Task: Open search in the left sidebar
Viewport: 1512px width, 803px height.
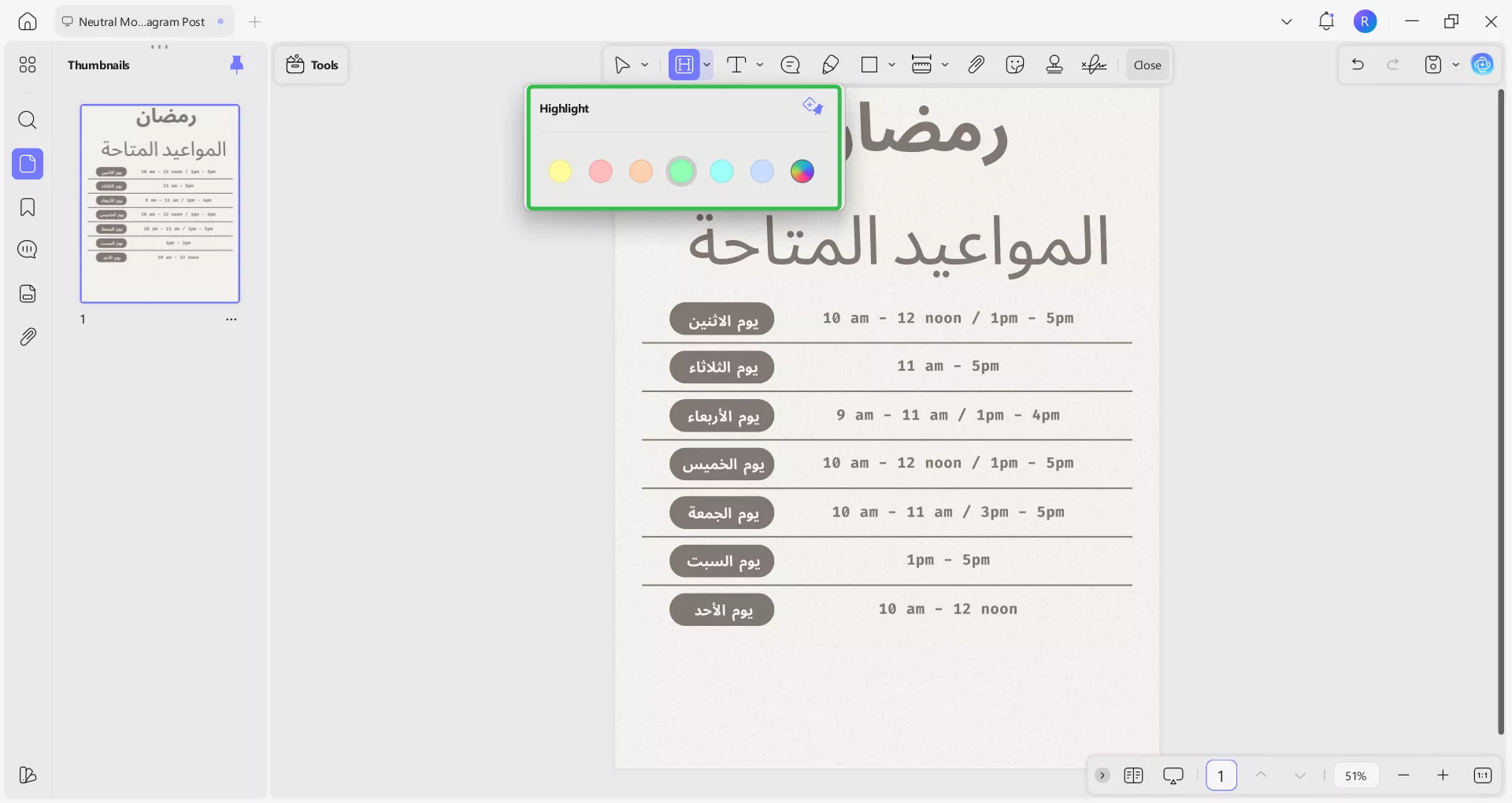Action: pos(28,120)
